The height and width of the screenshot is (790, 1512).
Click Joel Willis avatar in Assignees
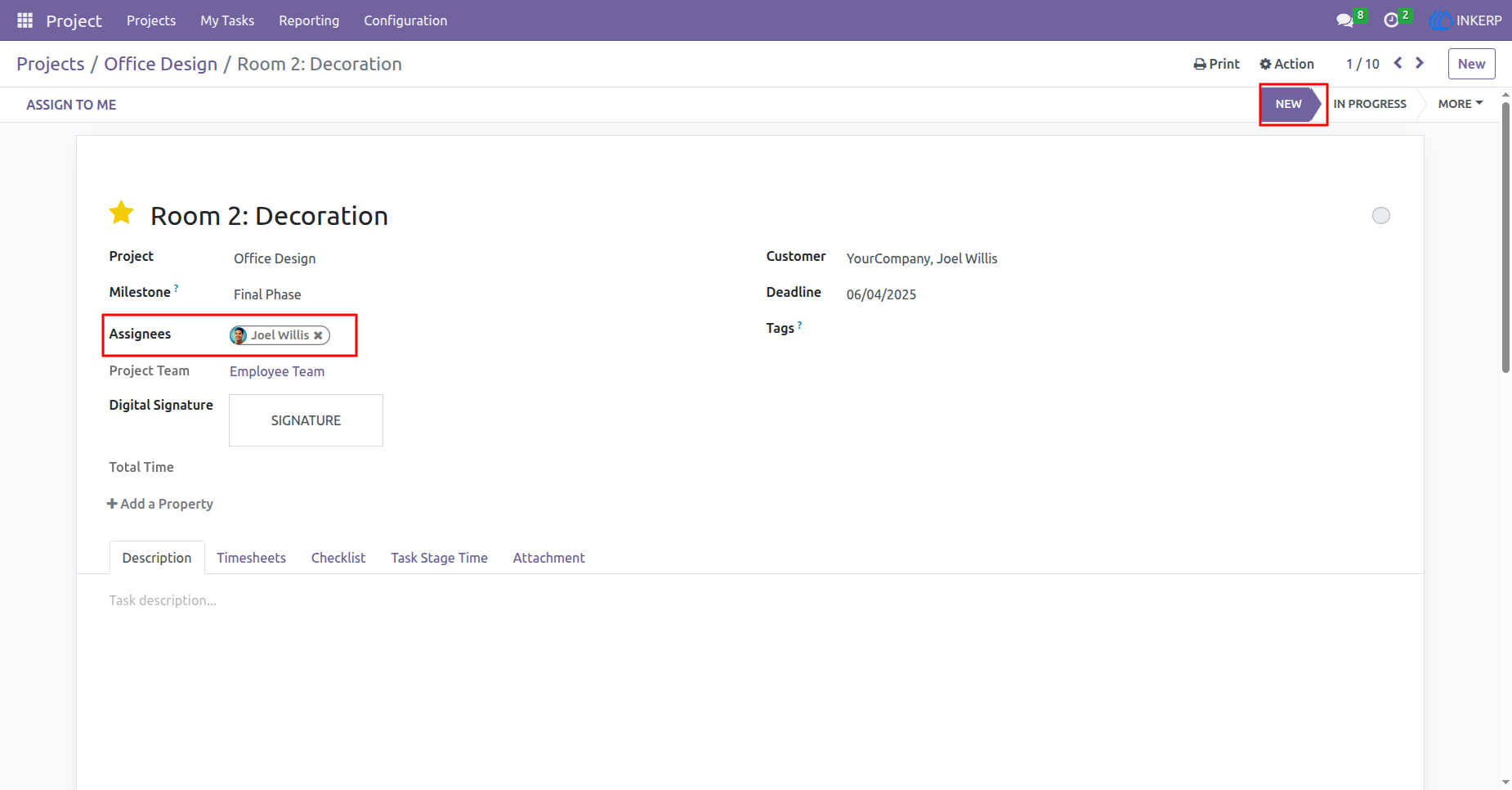point(239,335)
